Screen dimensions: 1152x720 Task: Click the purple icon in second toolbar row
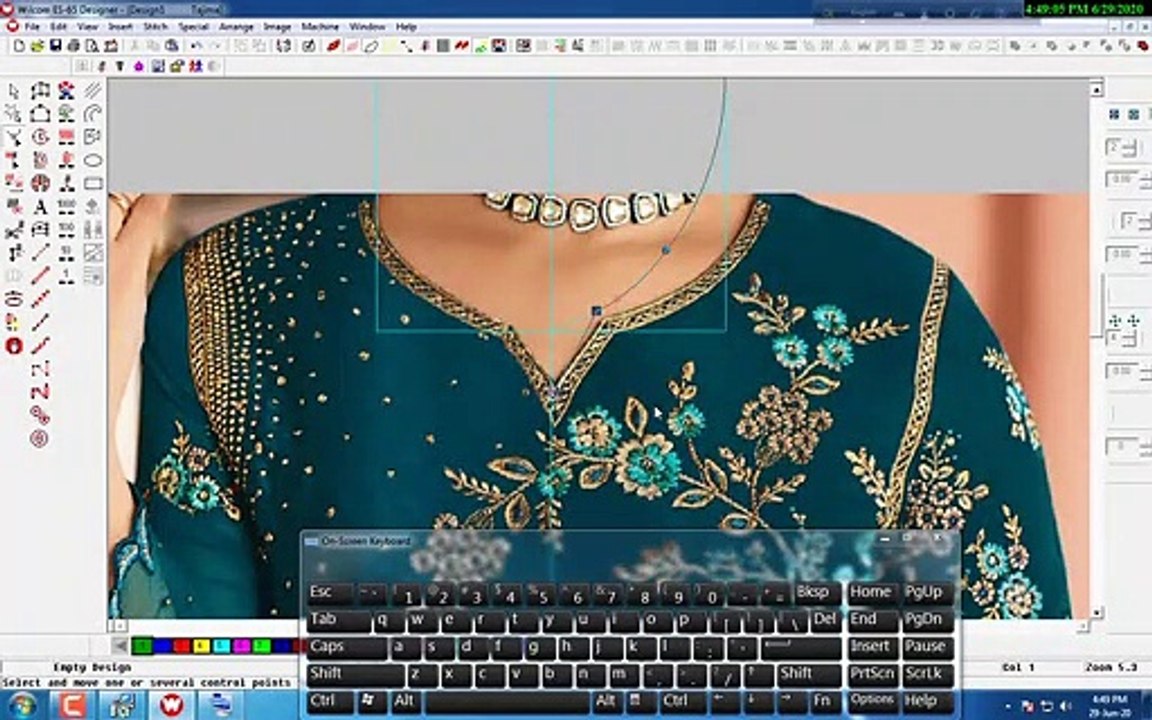(139, 66)
